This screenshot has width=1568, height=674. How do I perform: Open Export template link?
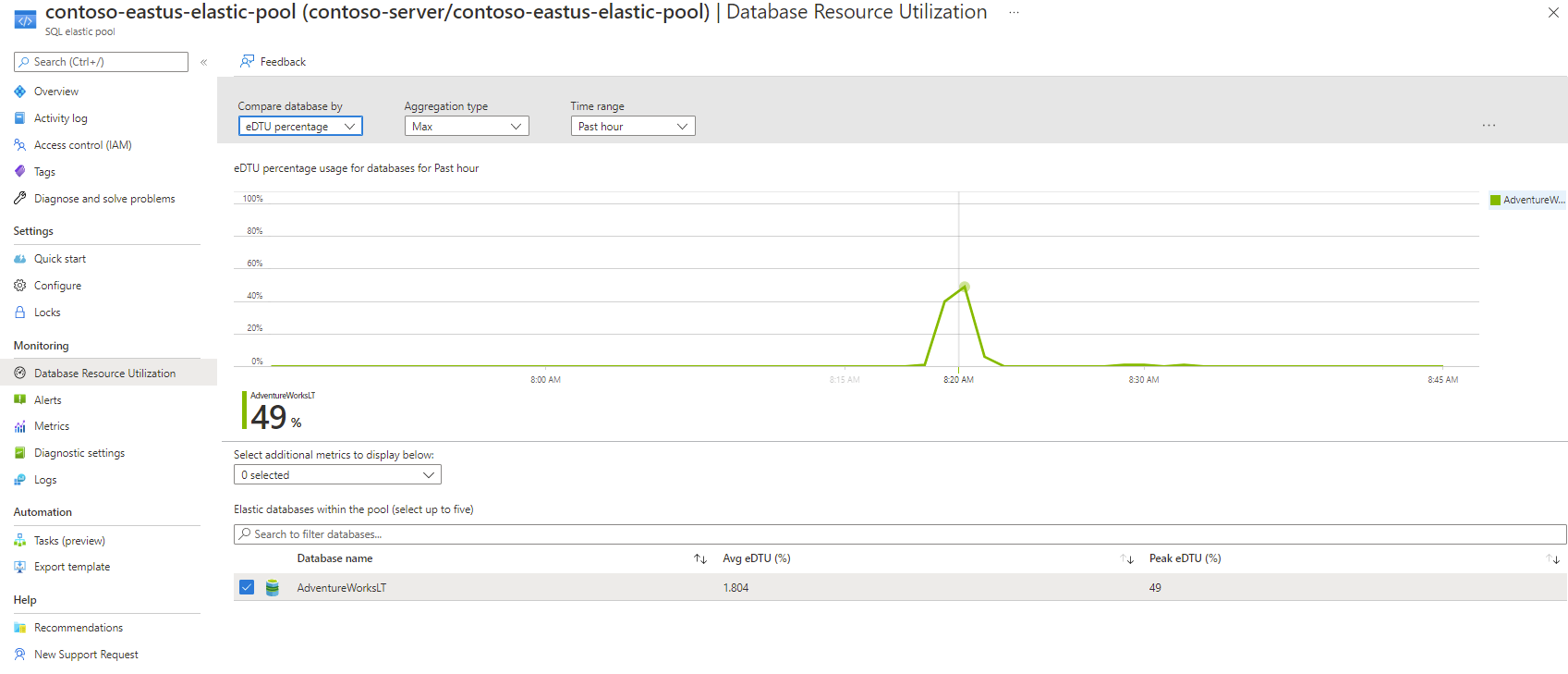pos(72,567)
